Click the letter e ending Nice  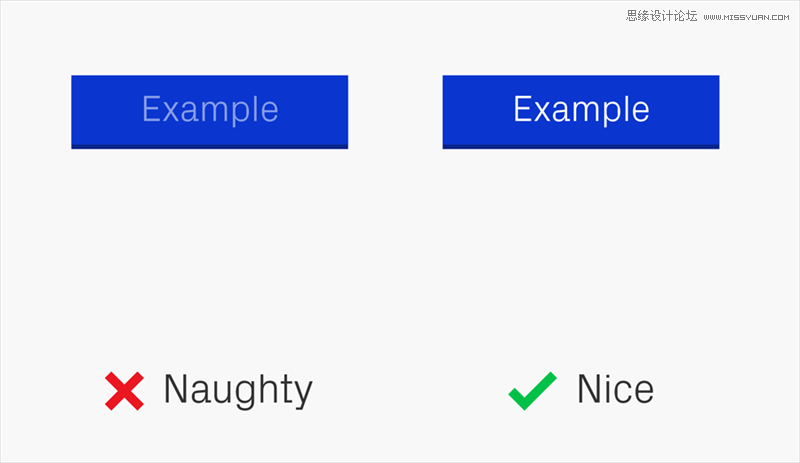[x=643, y=393]
